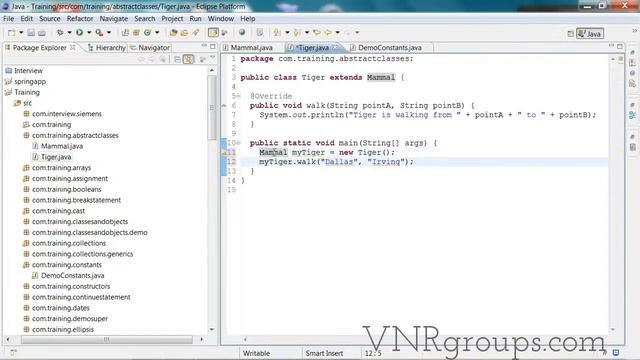
Task: Open the Debug configurations dropdown arrow
Action: click(69, 33)
